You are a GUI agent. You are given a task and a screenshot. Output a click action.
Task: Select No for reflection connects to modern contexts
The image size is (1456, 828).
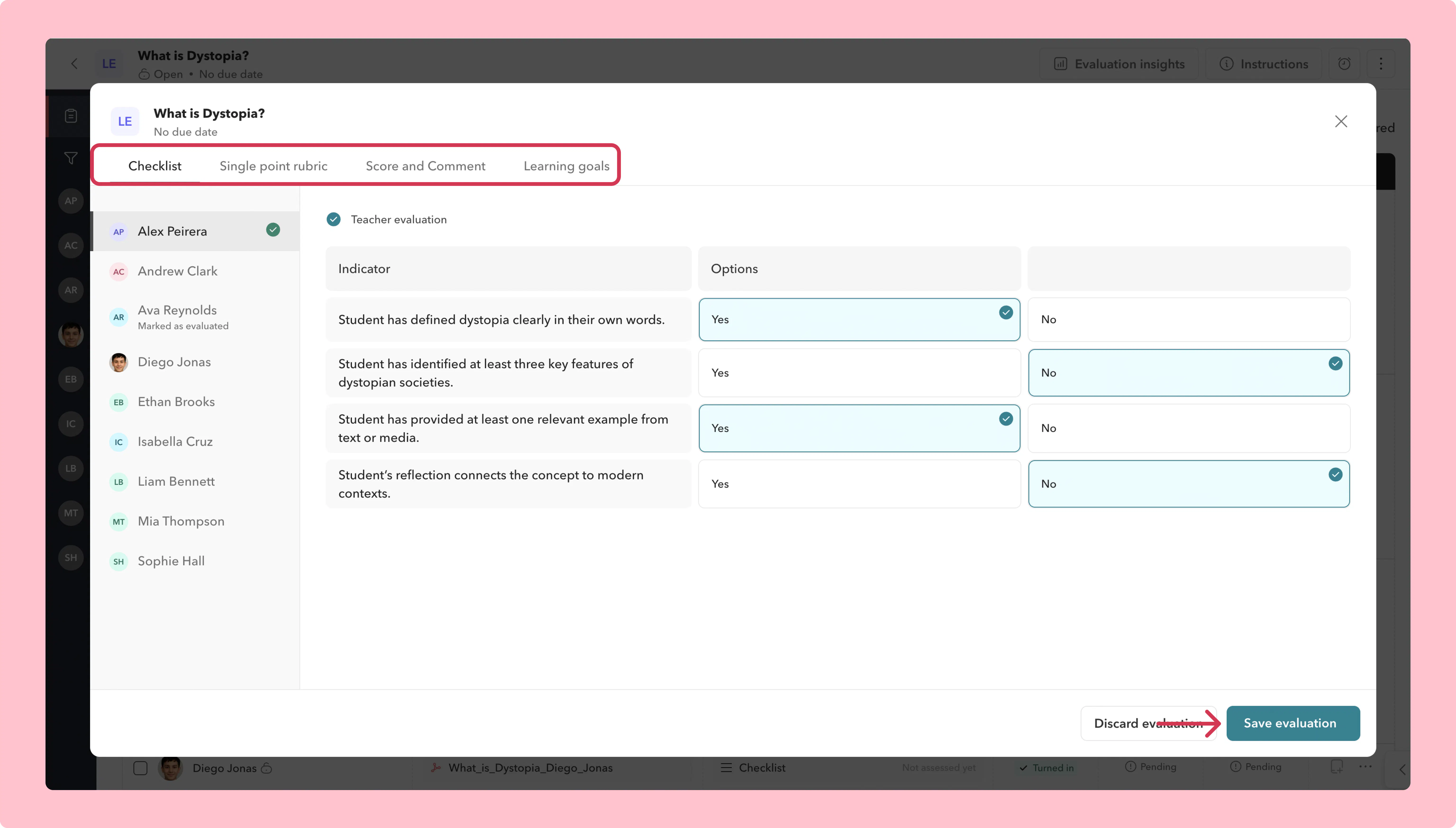pos(1189,484)
